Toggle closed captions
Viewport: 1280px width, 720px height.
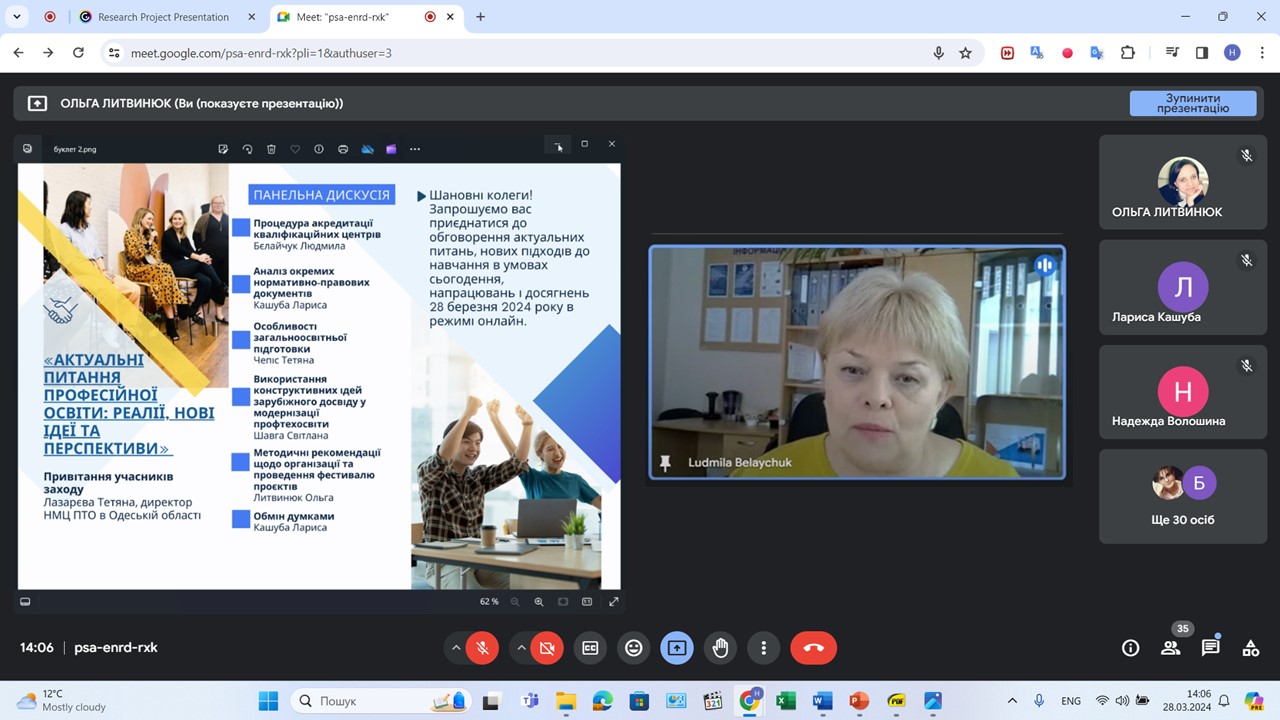tap(590, 648)
